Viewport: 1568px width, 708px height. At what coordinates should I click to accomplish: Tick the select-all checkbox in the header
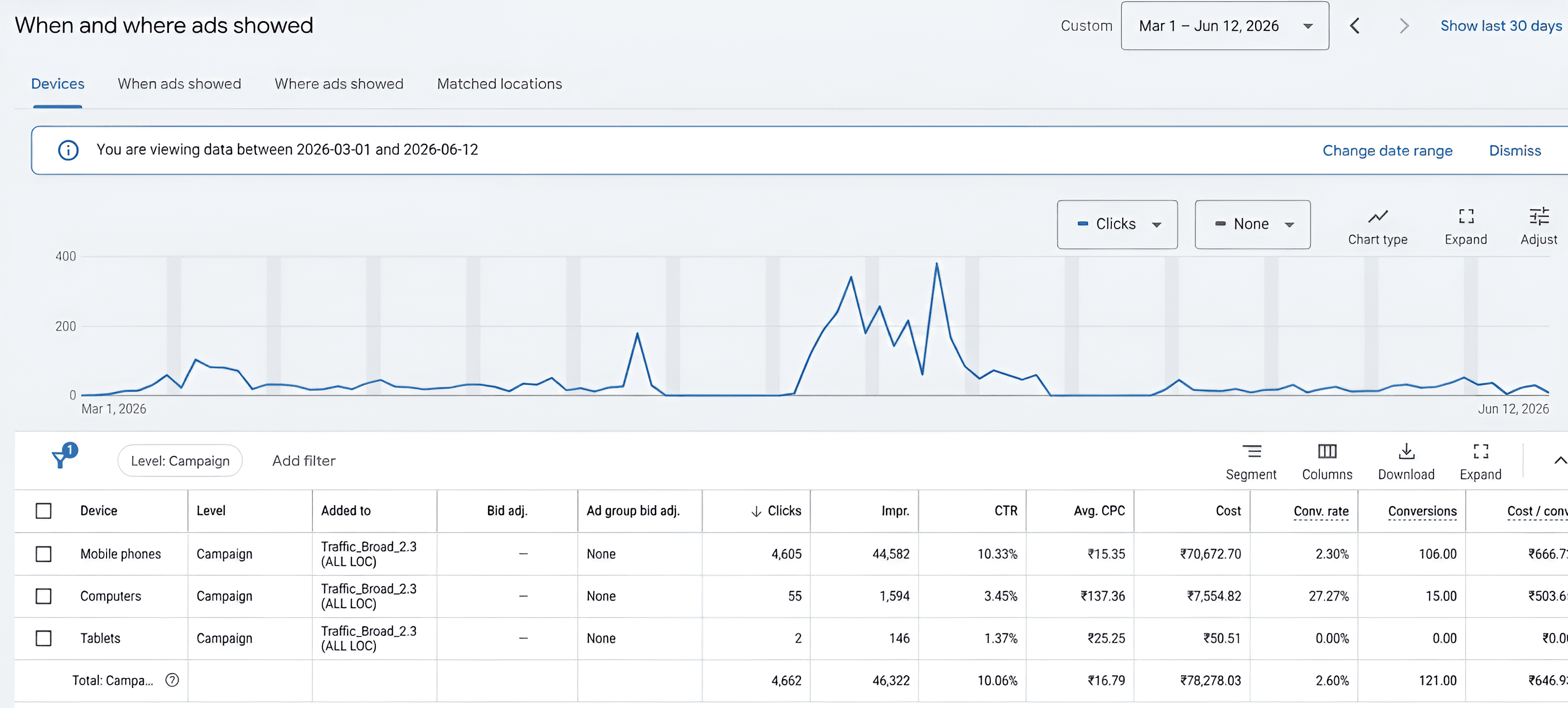(43, 510)
